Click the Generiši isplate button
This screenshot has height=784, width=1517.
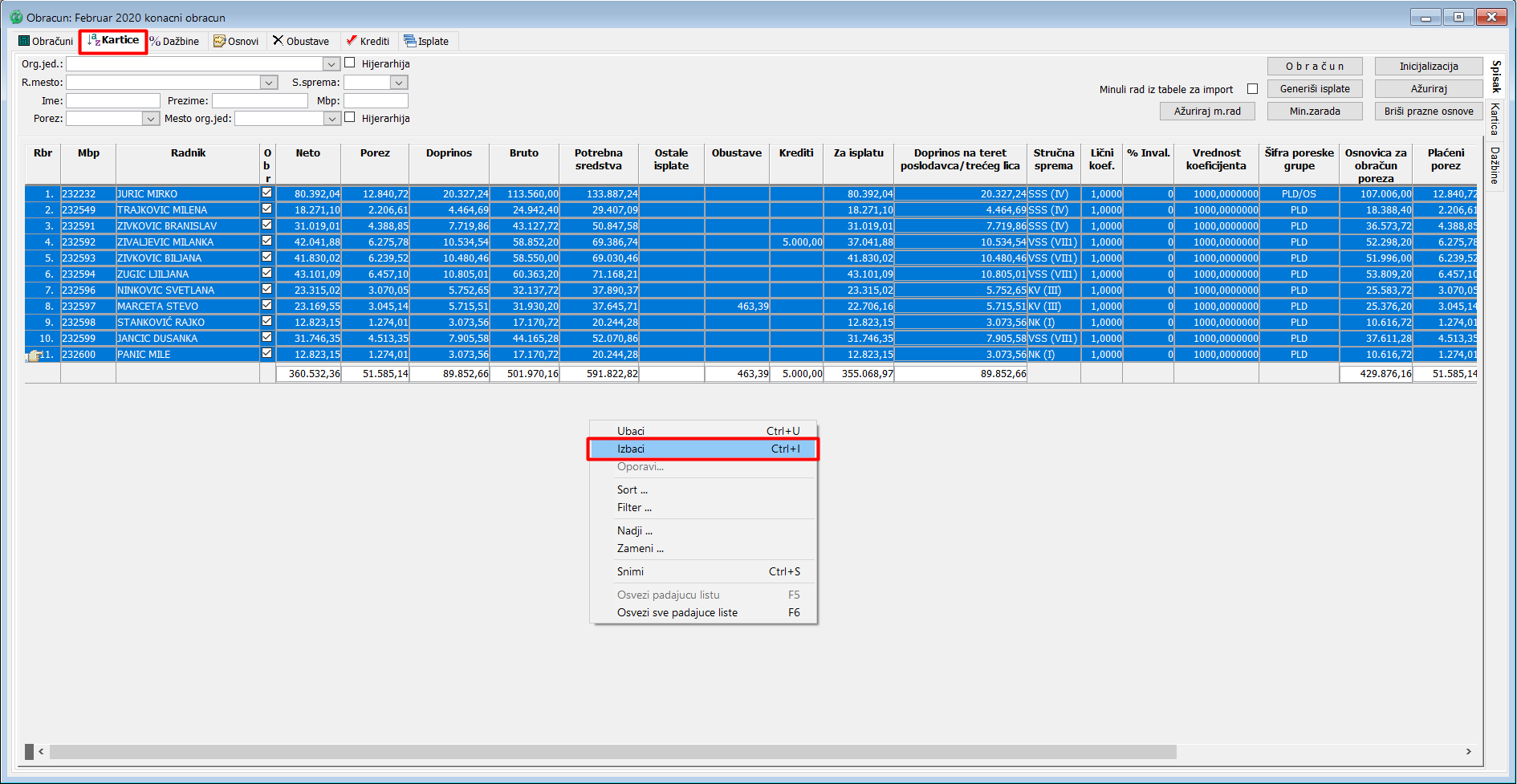pyautogui.click(x=1315, y=89)
